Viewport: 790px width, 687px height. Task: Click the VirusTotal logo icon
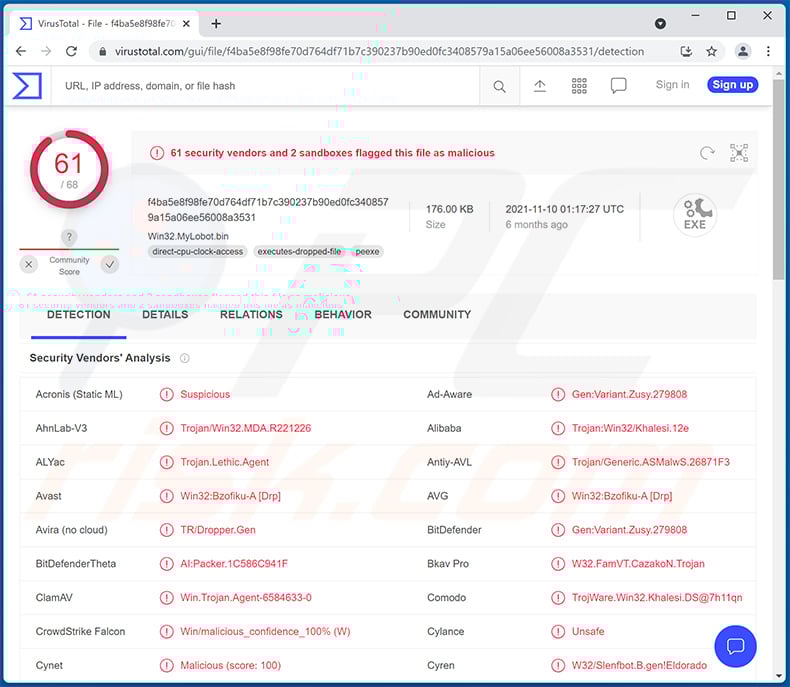[27, 85]
